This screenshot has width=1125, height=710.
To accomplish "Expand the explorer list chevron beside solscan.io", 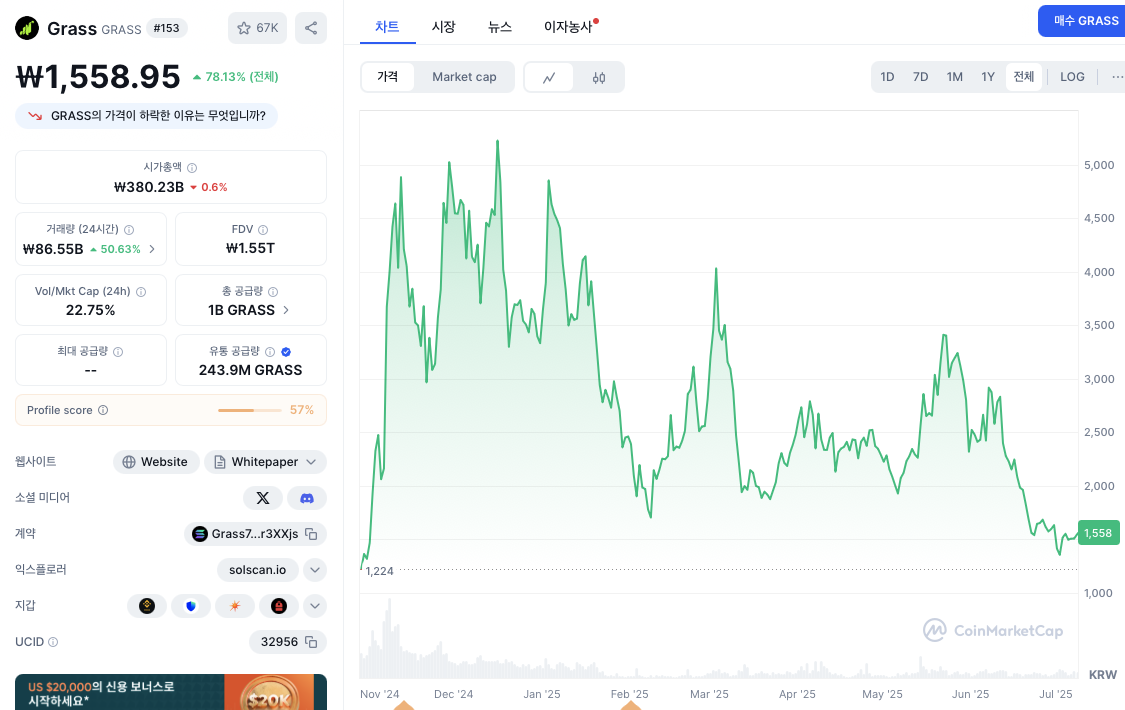I will click(x=314, y=570).
